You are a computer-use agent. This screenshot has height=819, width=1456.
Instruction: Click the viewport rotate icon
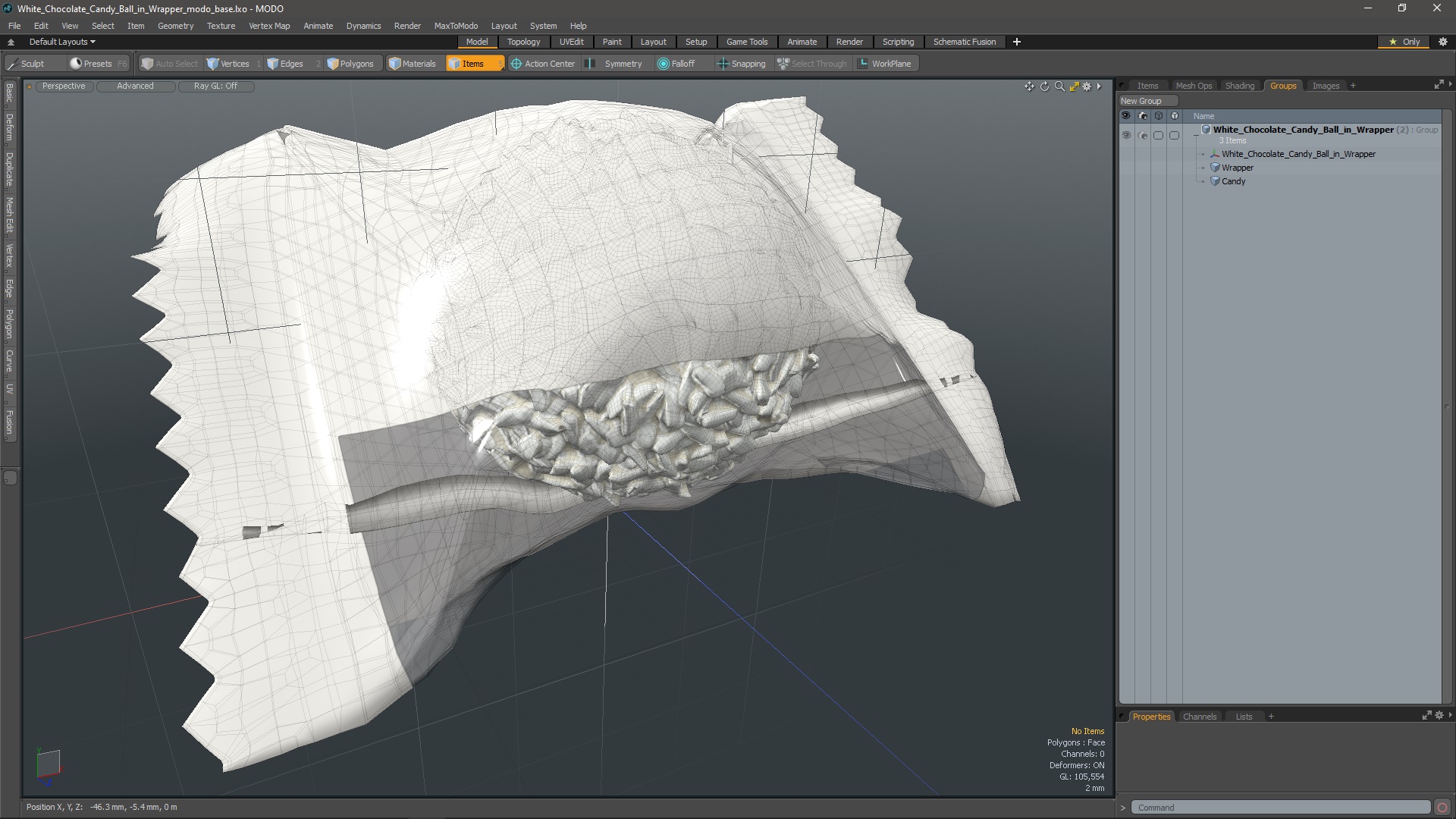[x=1044, y=86]
